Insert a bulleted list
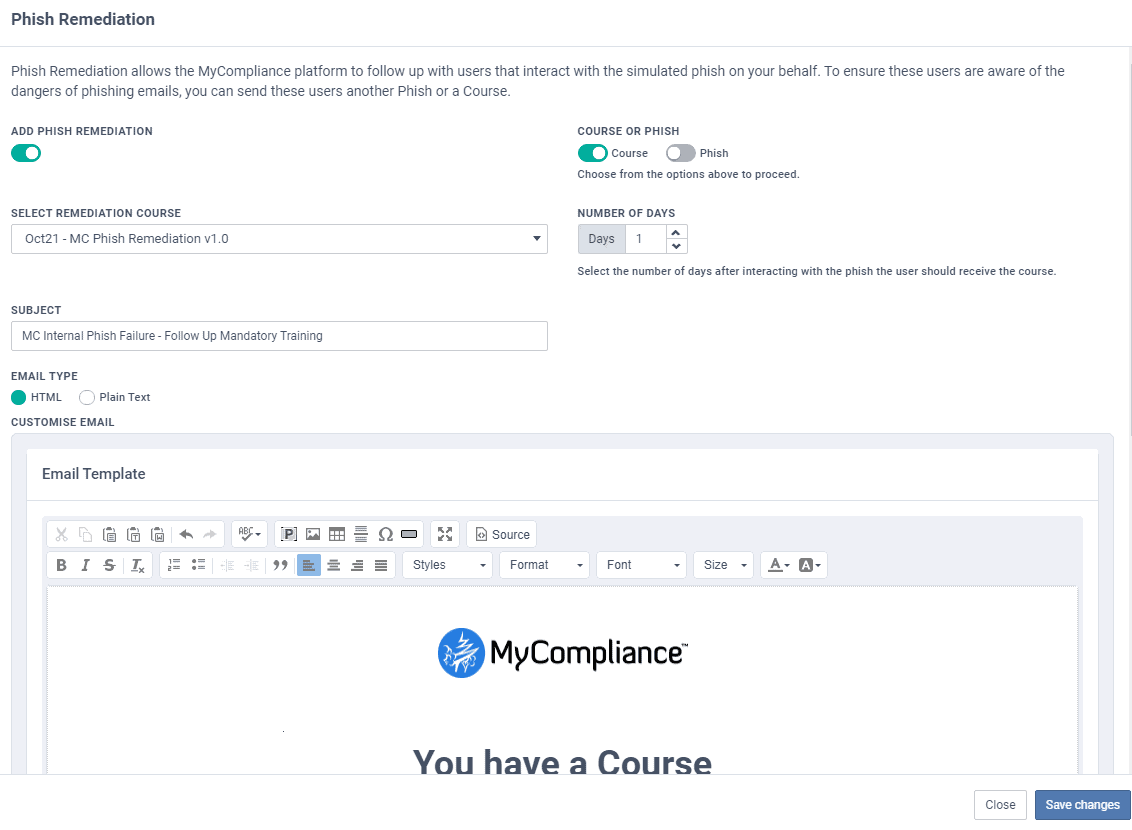Screen dimensions: 1132x830 (198, 565)
